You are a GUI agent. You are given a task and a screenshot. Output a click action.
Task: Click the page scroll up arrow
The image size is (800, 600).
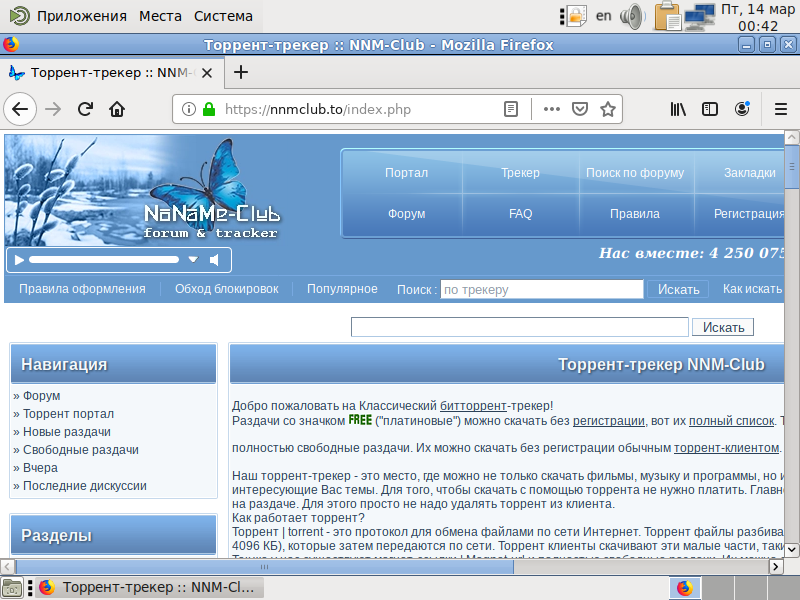tap(791, 137)
